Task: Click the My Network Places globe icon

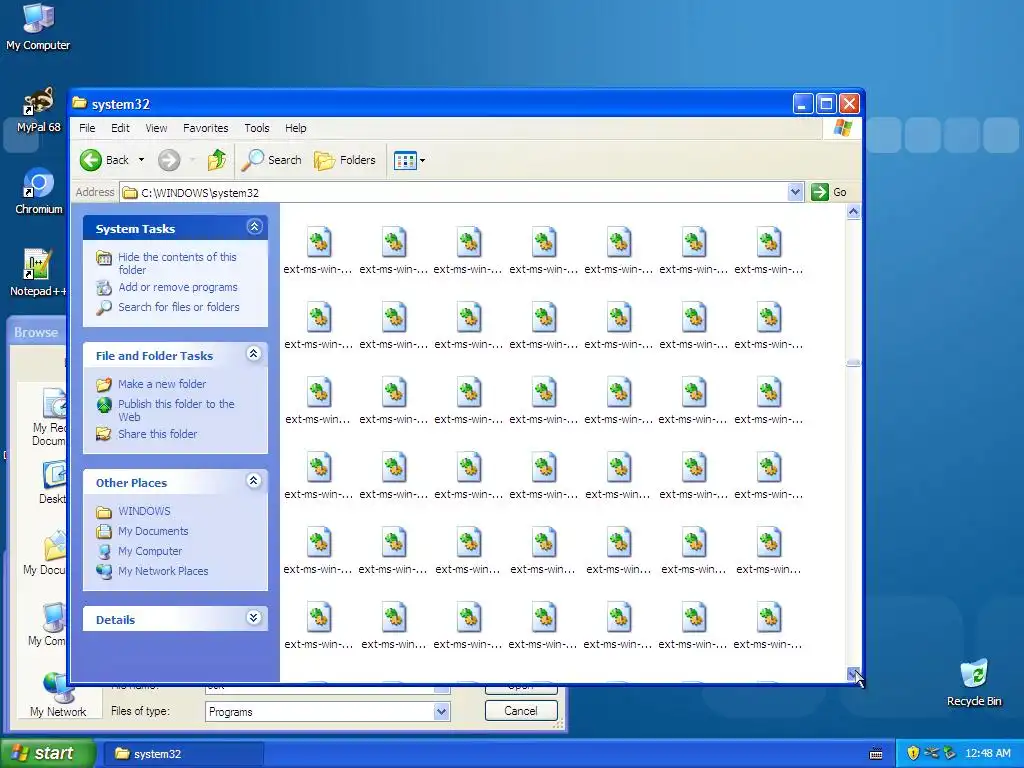Action: point(104,571)
